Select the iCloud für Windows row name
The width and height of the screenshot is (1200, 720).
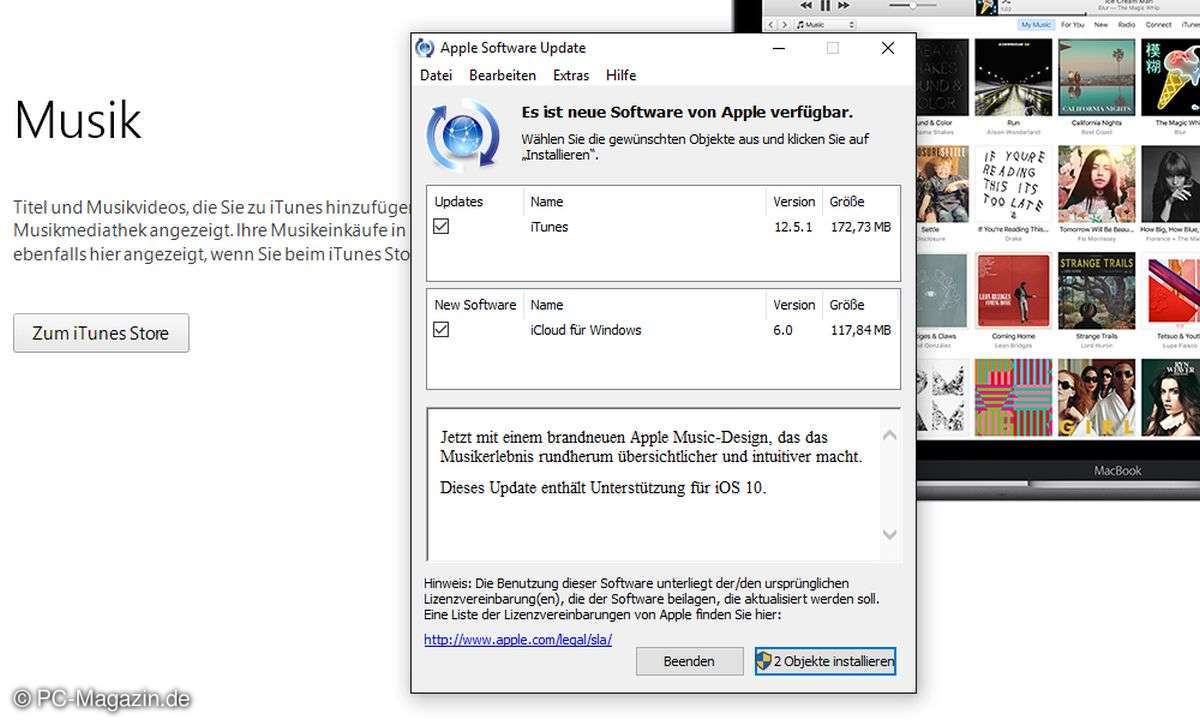(x=586, y=330)
